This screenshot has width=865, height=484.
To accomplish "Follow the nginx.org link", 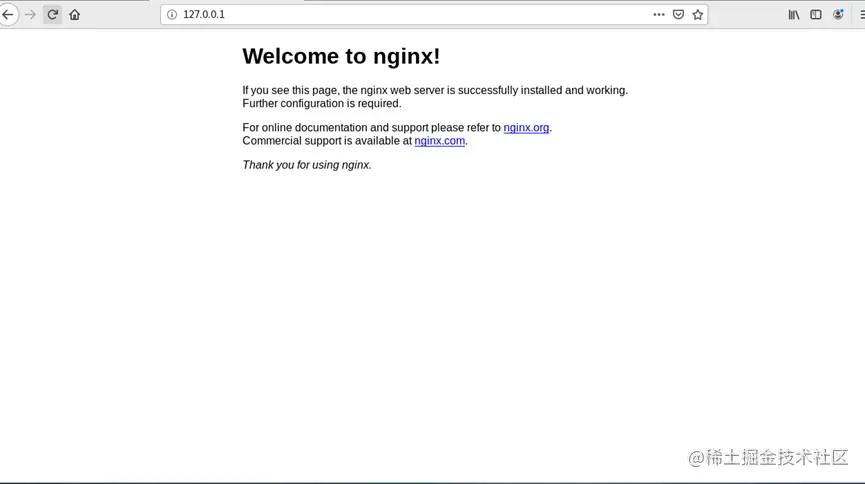I will pyautogui.click(x=526, y=127).
